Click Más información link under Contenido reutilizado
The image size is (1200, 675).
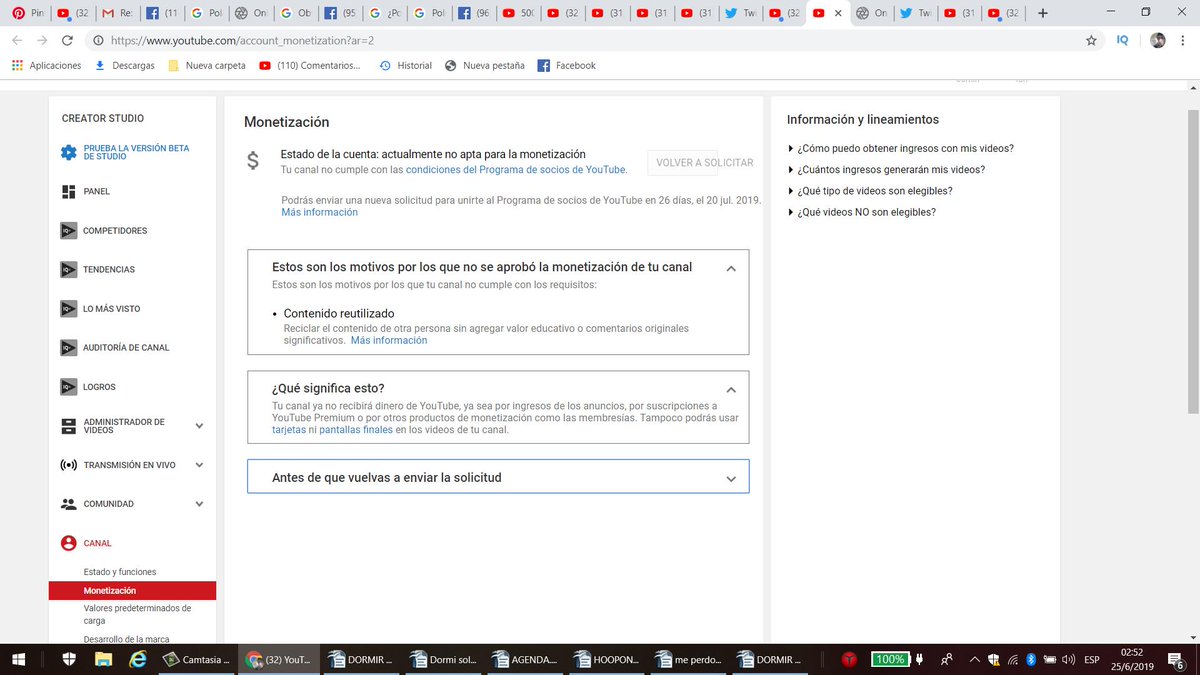tap(388, 340)
